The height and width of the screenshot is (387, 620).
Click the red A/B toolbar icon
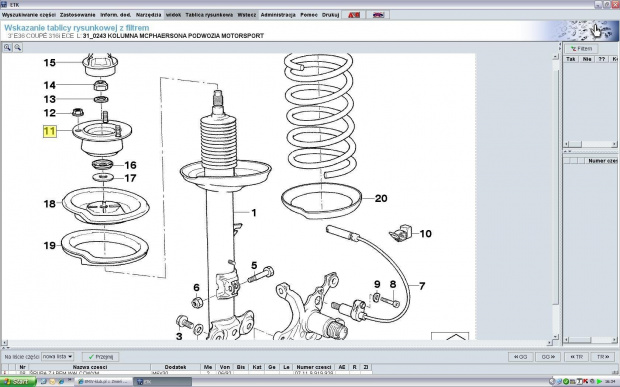(x=354, y=15)
